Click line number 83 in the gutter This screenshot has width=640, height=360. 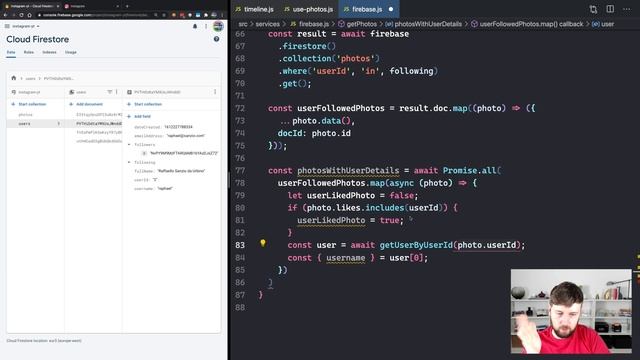(240, 245)
